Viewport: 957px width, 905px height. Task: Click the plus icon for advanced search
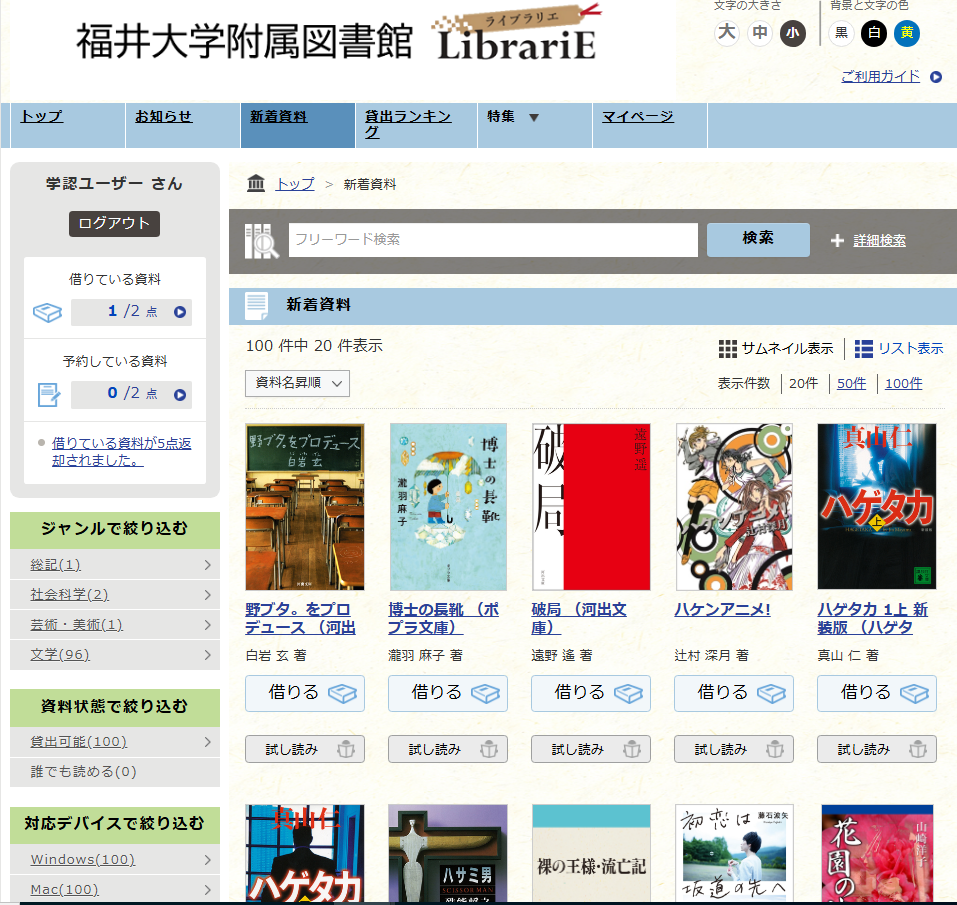click(837, 241)
